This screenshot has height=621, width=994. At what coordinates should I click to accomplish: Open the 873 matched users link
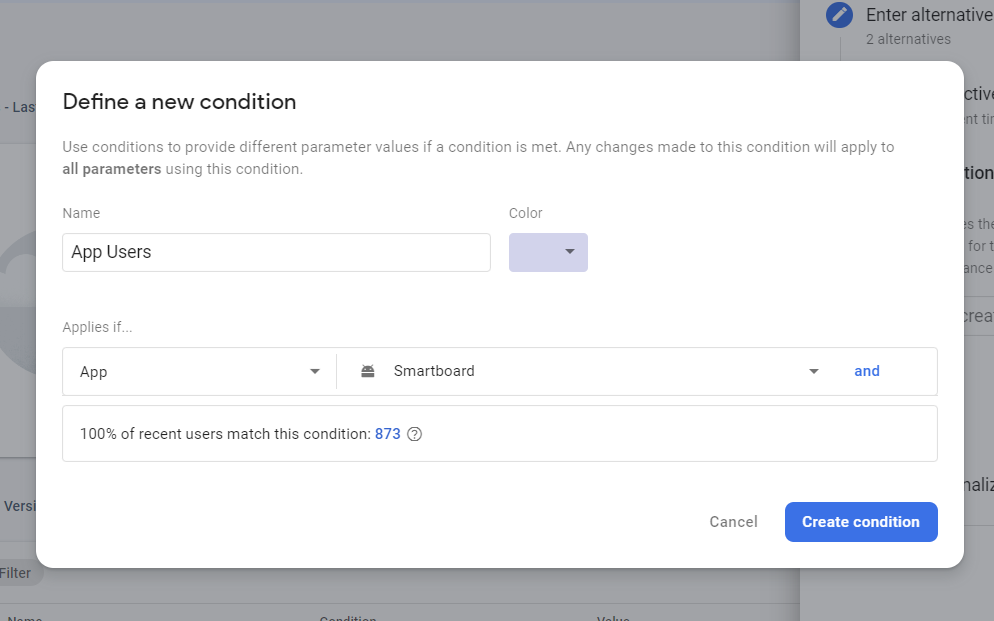[x=388, y=433]
